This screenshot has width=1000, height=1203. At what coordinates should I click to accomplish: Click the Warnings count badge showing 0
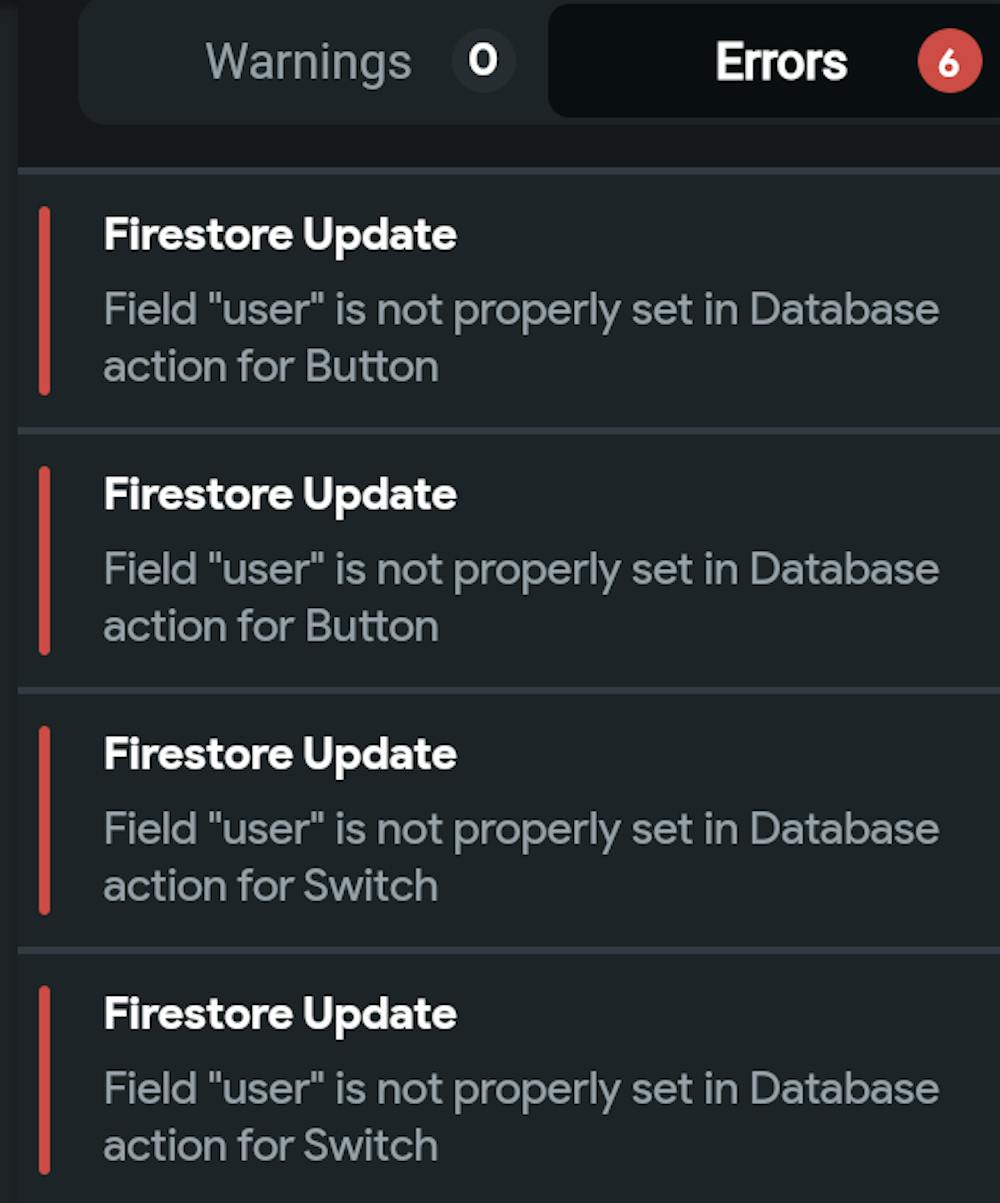(x=483, y=61)
